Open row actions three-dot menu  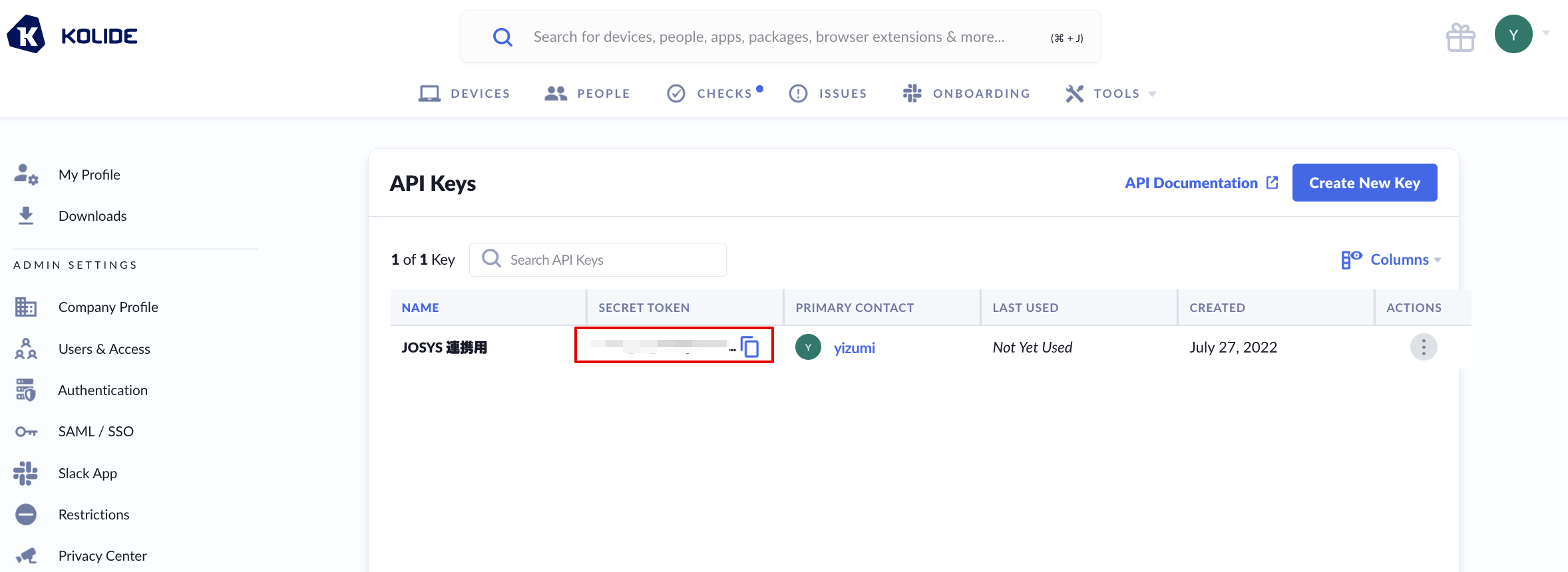pyautogui.click(x=1423, y=347)
